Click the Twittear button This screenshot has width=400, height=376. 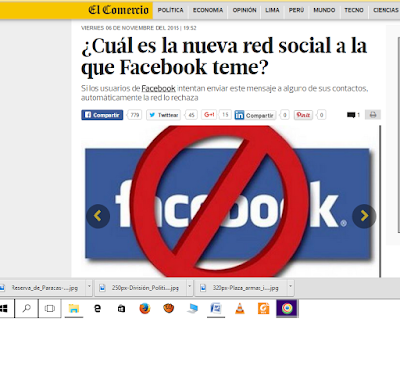163,115
